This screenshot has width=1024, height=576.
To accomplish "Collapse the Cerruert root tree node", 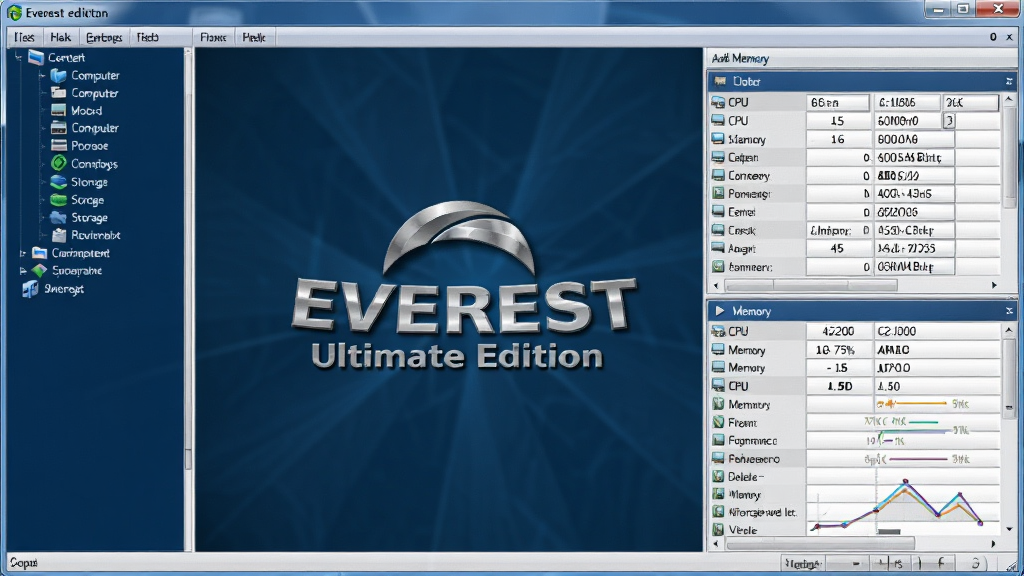I will (18, 57).
